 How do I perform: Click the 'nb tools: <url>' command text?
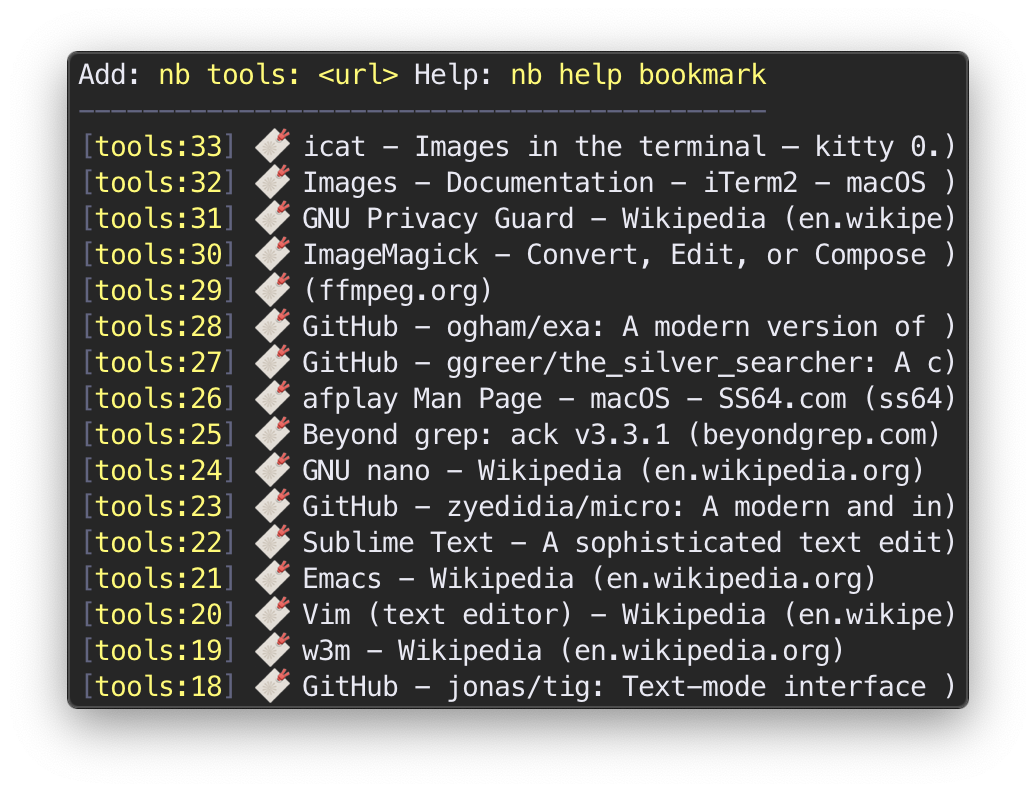tap(278, 75)
